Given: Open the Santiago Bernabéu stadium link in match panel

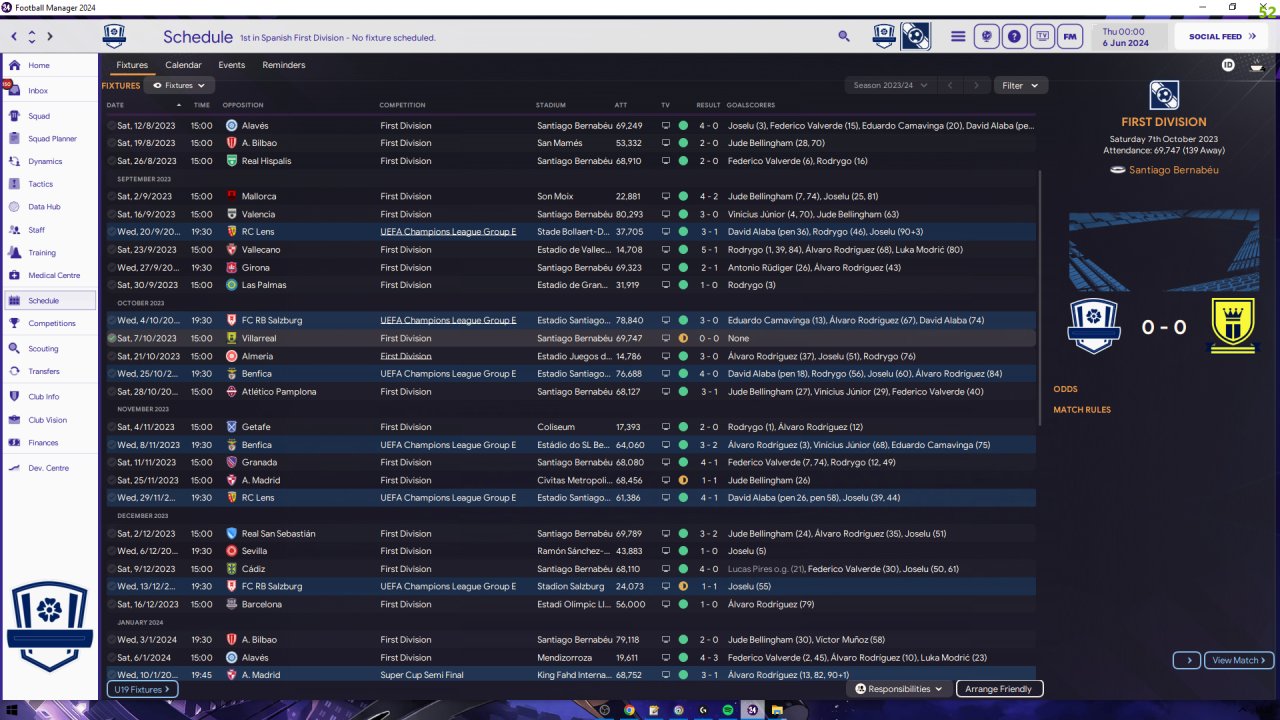Looking at the screenshot, I should tap(1173, 170).
